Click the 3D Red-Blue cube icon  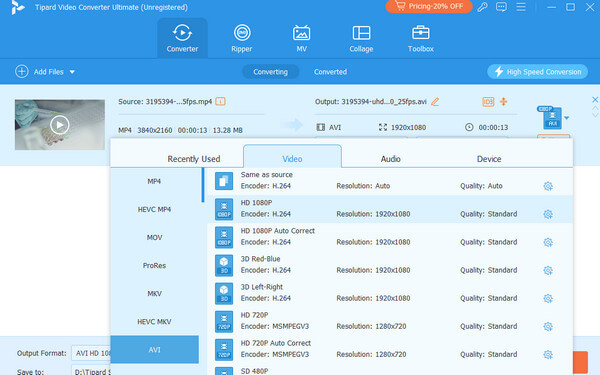point(224,265)
